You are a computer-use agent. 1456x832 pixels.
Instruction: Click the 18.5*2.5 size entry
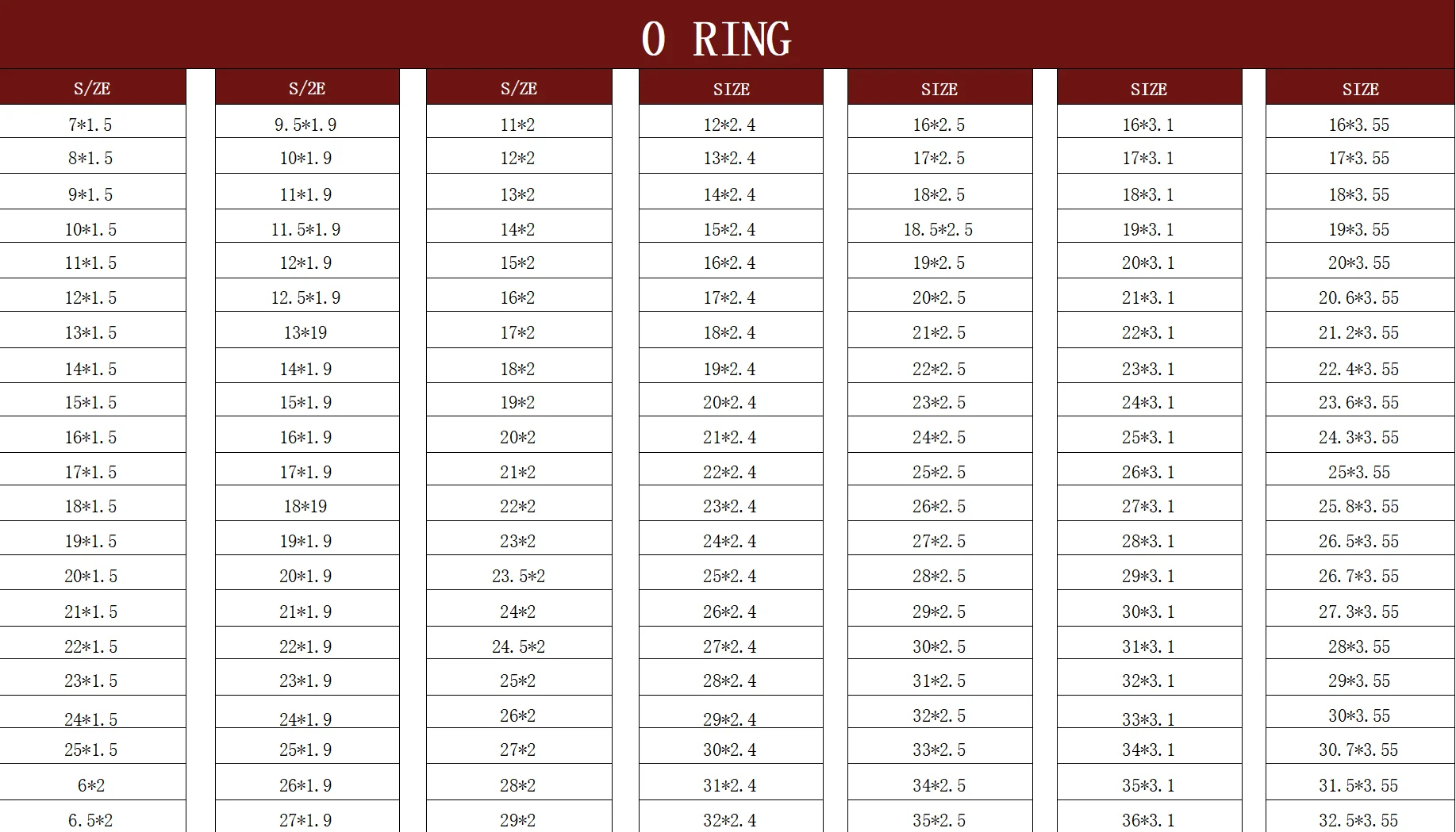click(938, 229)
